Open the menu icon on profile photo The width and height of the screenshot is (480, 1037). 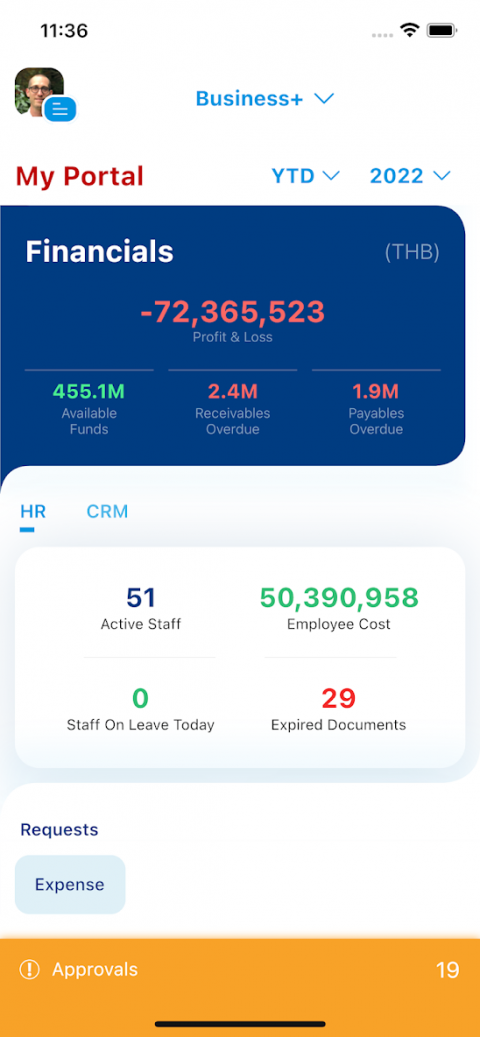[x=60, y=109]
